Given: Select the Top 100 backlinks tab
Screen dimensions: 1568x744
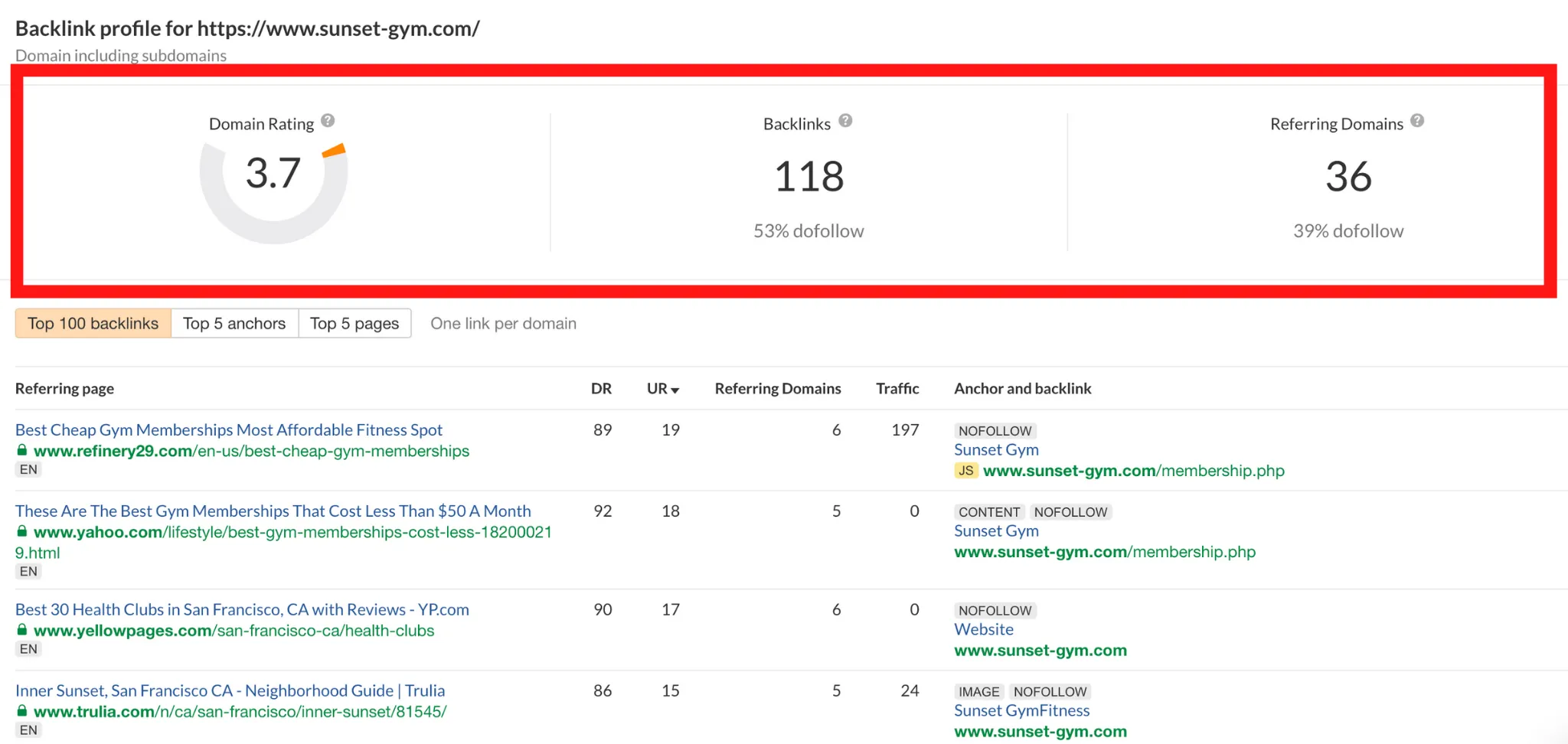Looking at the screenshot, I should (x=93, y=324).
